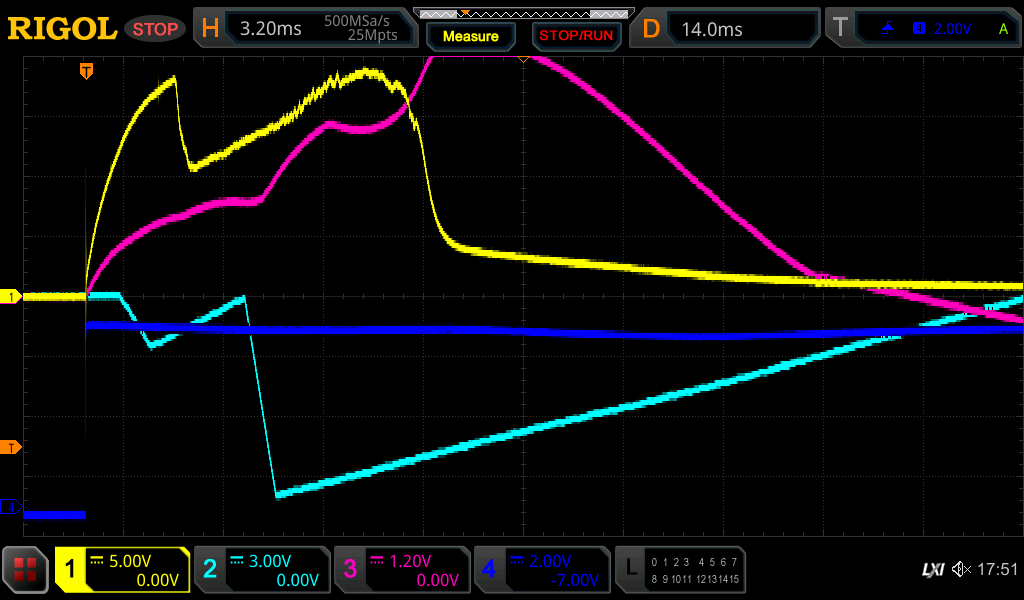Toggle channel 3 with 1.20V scale
1024x600 pixels.
point(402,570)
